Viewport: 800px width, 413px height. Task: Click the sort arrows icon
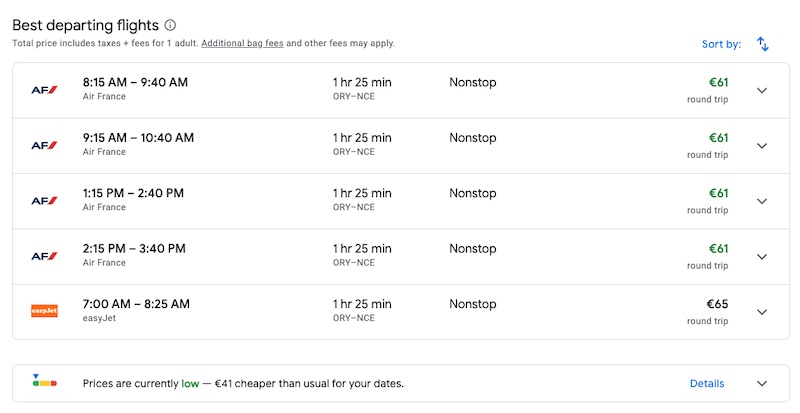coord(763,44)
